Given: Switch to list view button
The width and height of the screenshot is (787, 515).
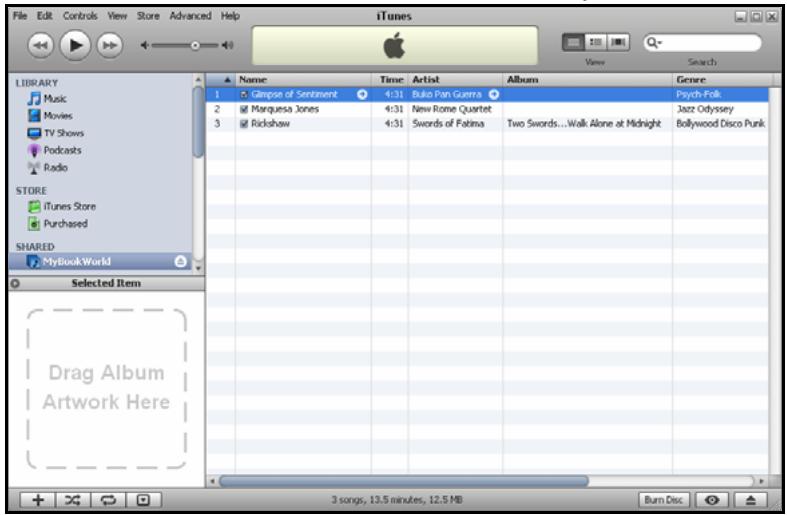Looking at the screenshot, I should tap(573, 43).
